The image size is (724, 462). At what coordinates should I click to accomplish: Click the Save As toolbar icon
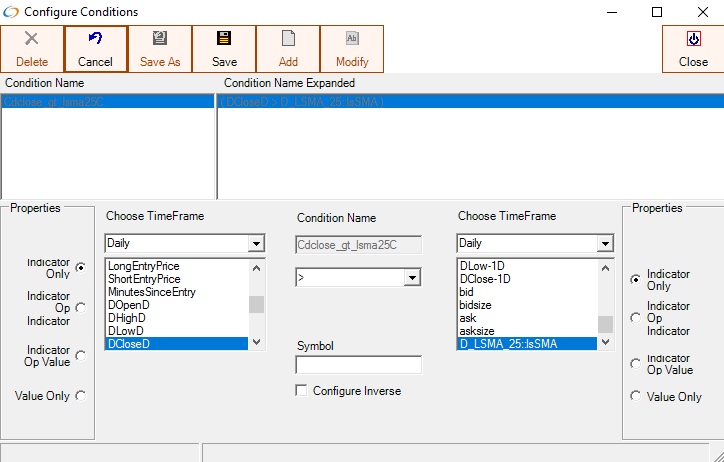click(160, 39)
